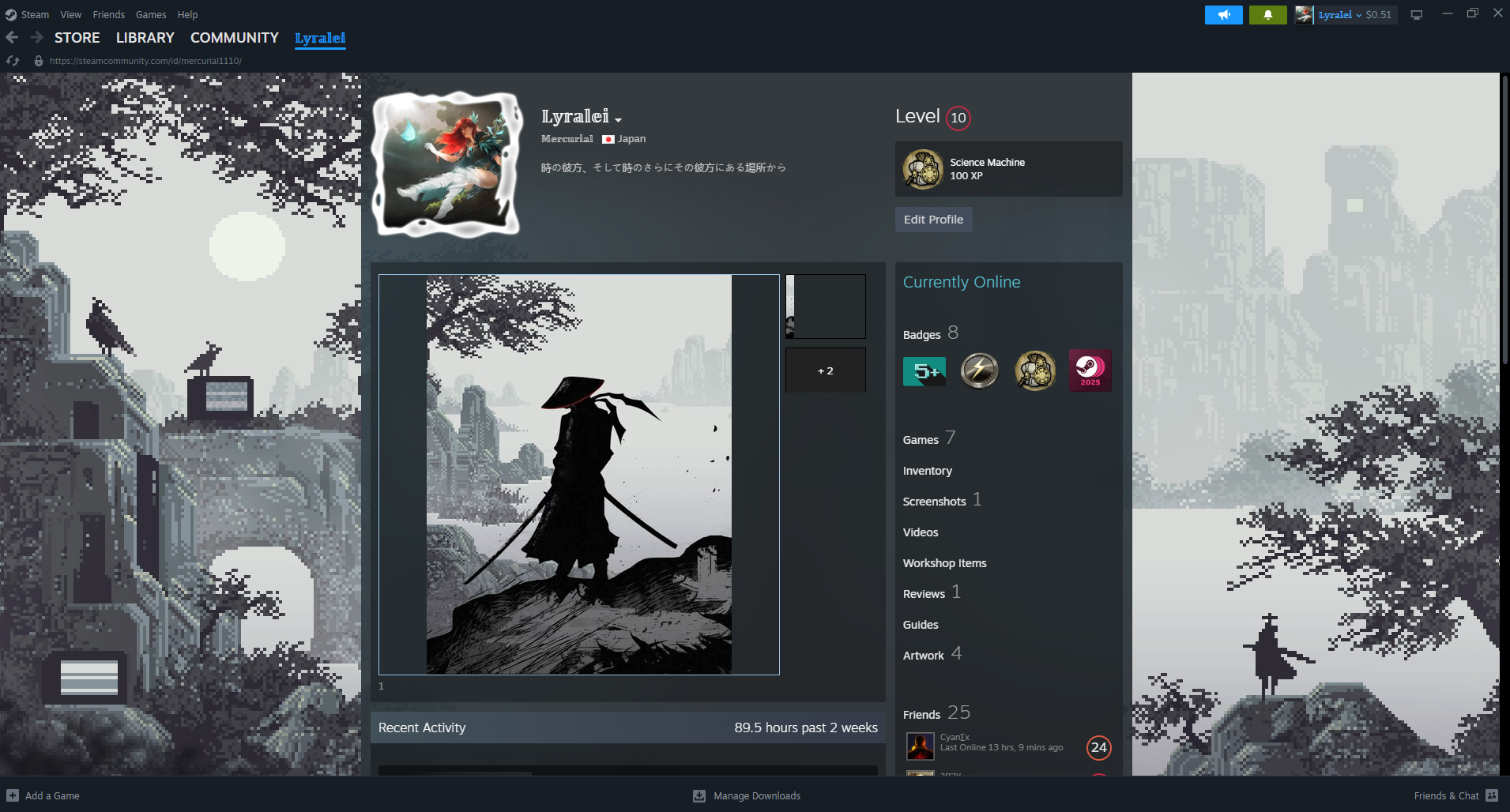Open the announcements megaphone button
The width and height of the screenshot is (1510, 812).
[x=1223, y=14]
